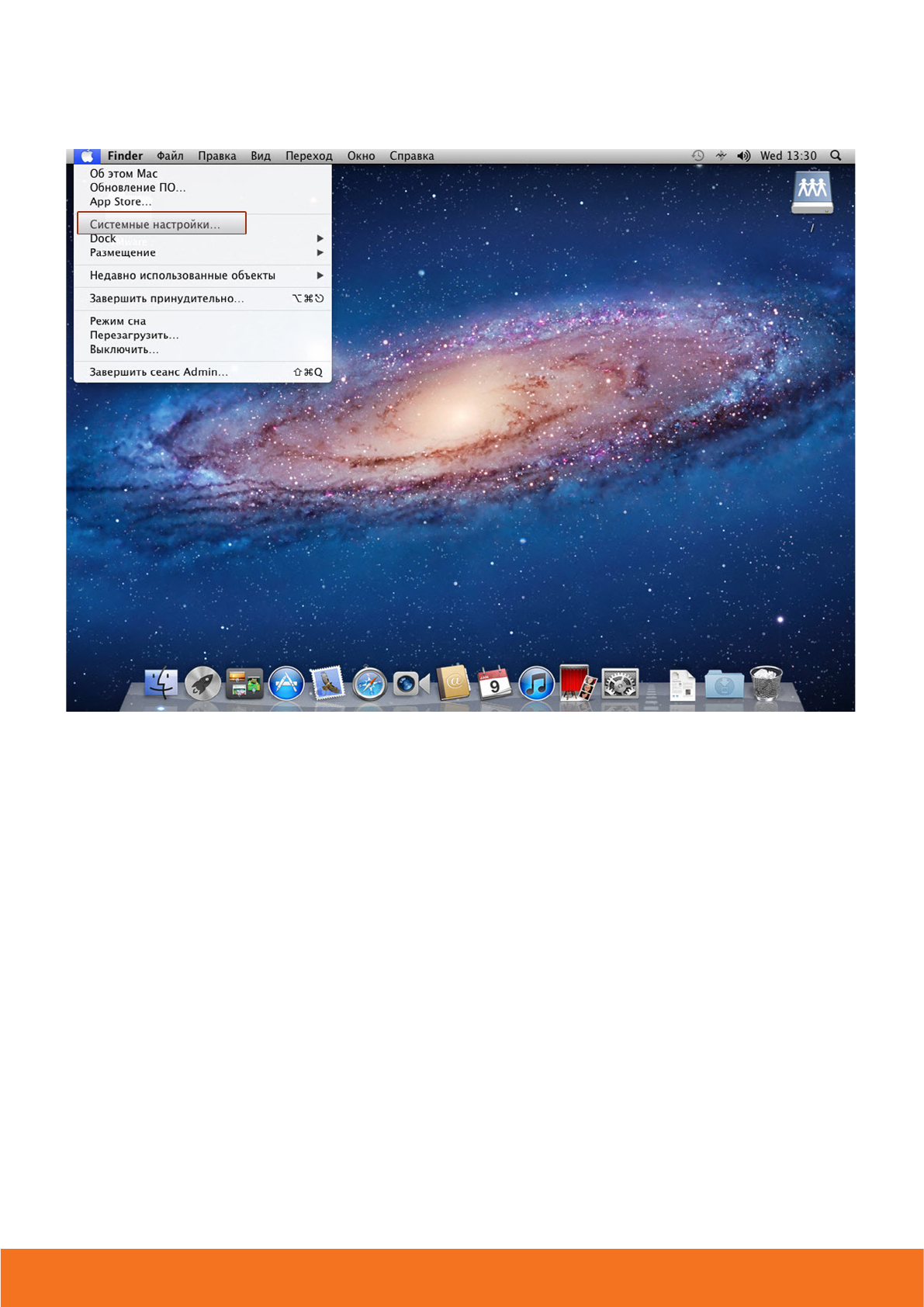The image size is (924, 1307).
Task: Open iCal calendar icon in Dock
Action: (x=494, y=684)
